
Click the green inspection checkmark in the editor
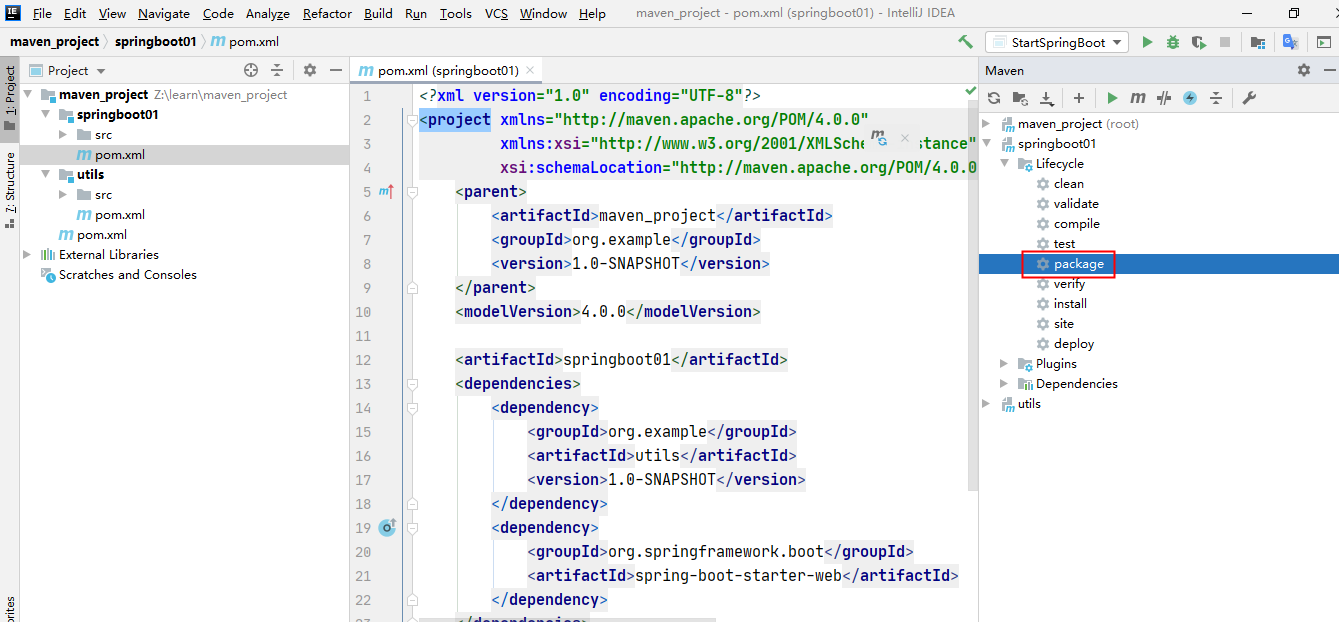[x=970, y=91]
